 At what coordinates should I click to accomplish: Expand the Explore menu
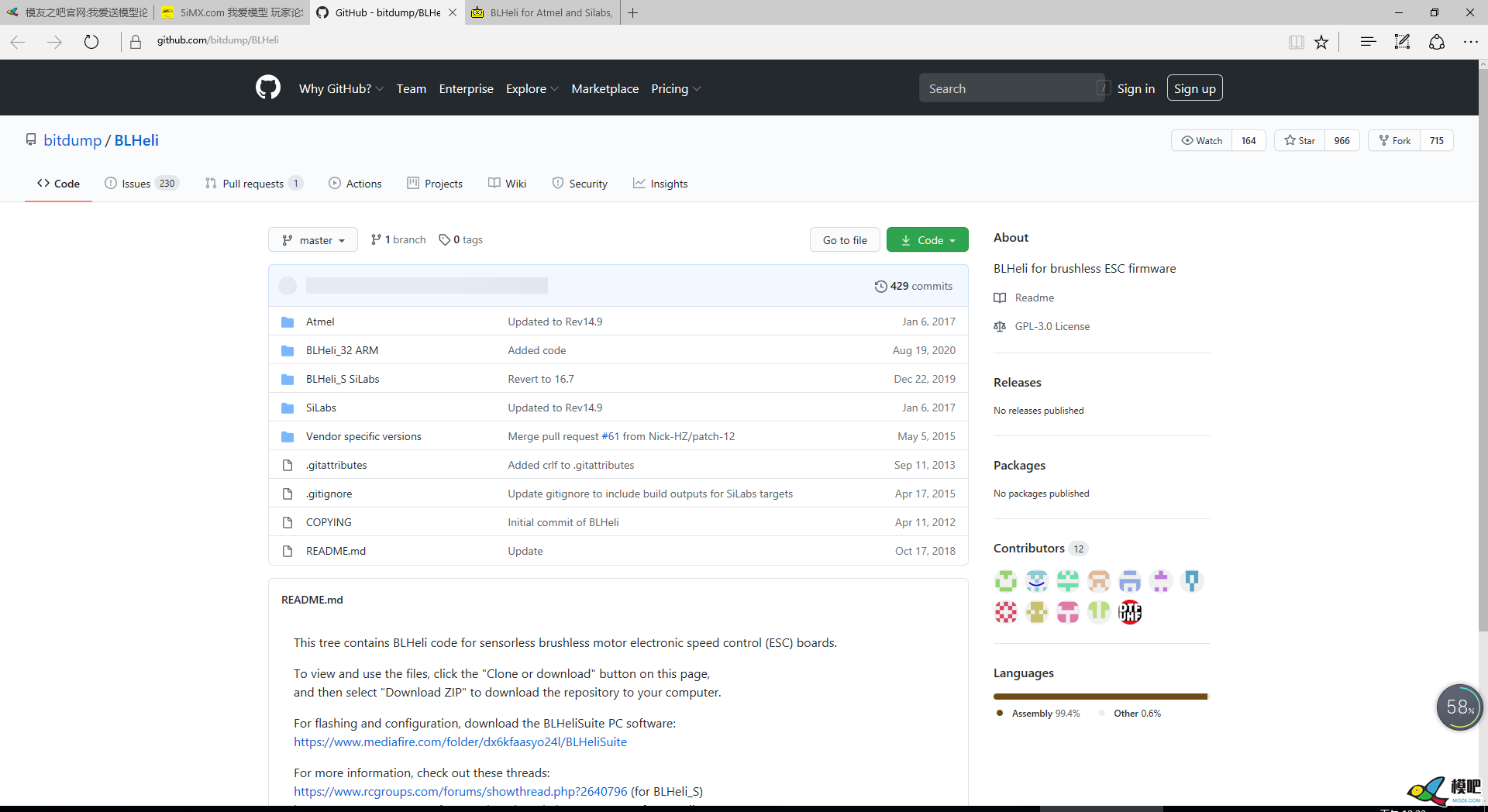pyautogui.click(x=532, y=88)
